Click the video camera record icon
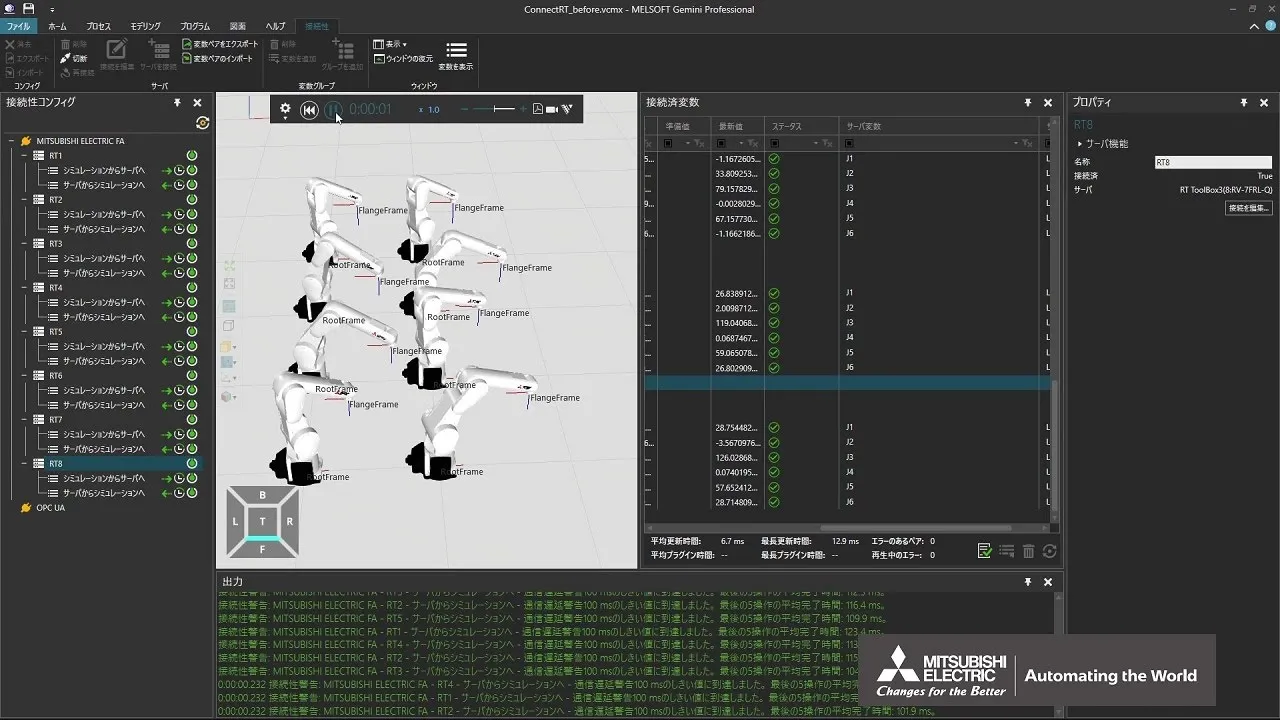Screen dimensions: 1280x720 [551, 109]
